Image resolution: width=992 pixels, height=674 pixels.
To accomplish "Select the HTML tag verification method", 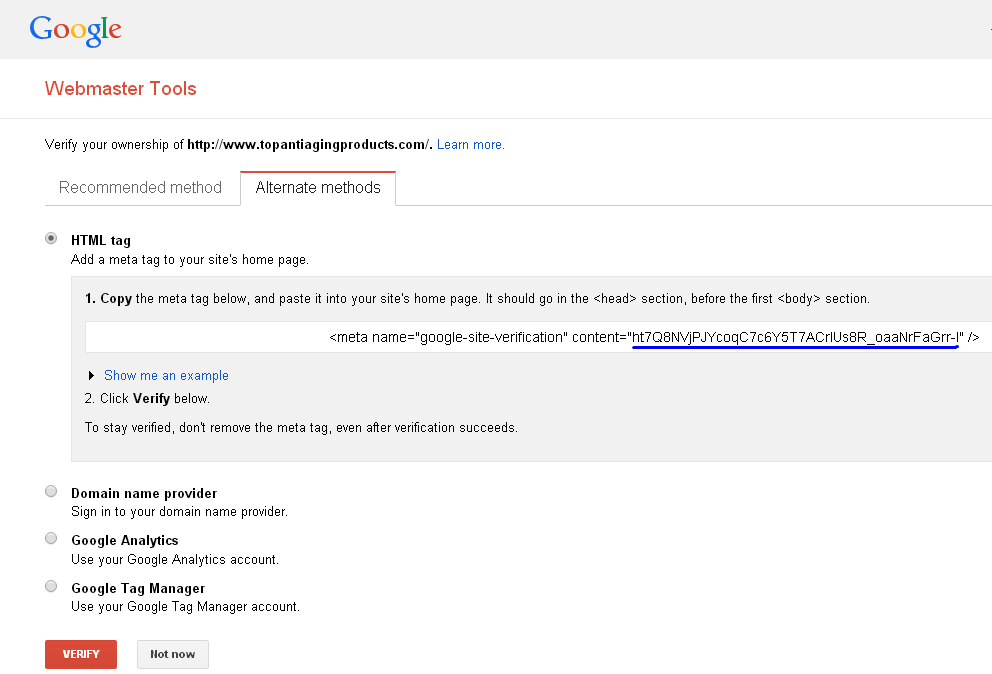I will tap(51, 238).
